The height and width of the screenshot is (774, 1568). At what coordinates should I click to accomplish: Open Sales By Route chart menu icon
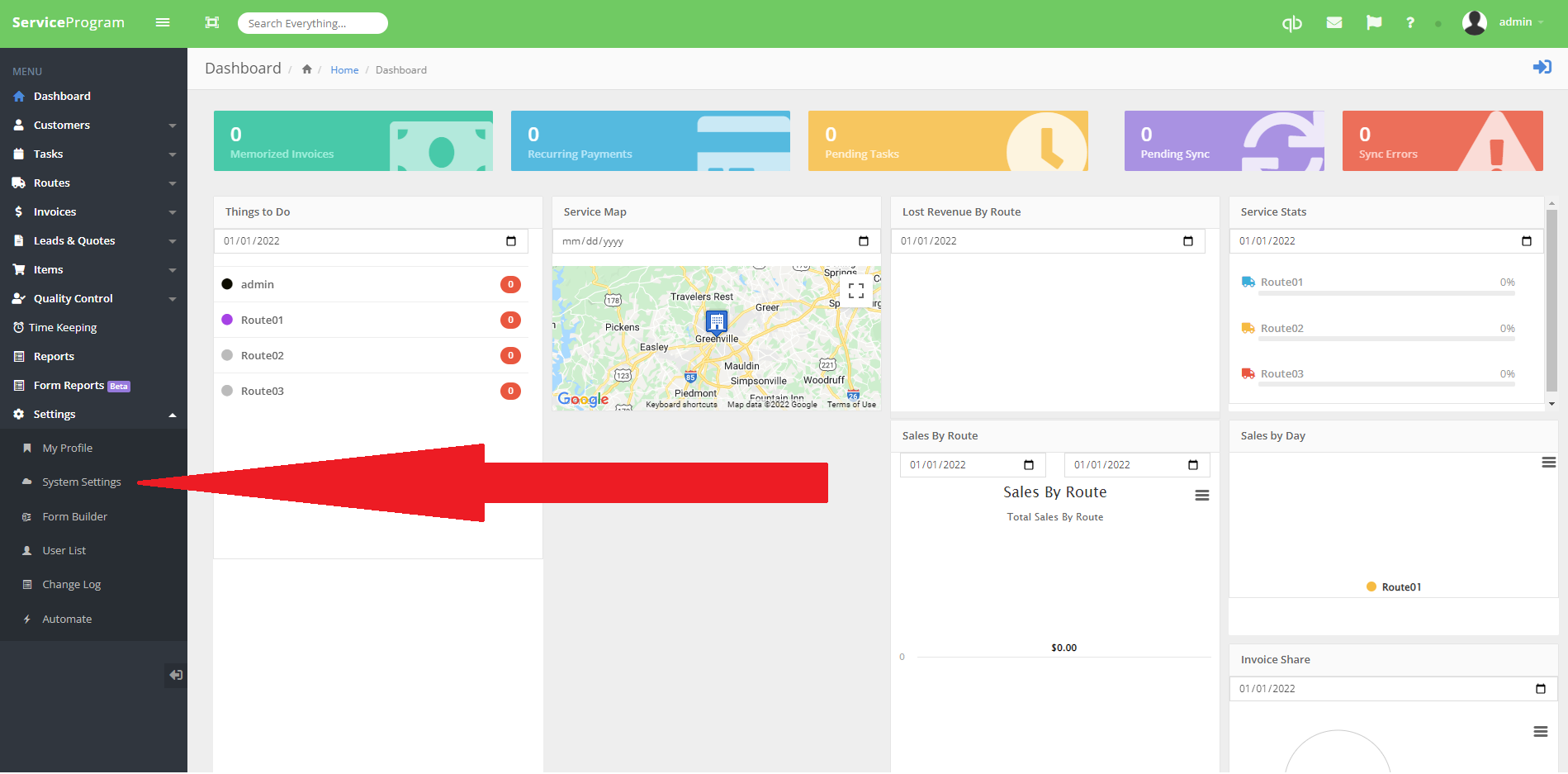pyautogui.click(x=1201, y=496)
